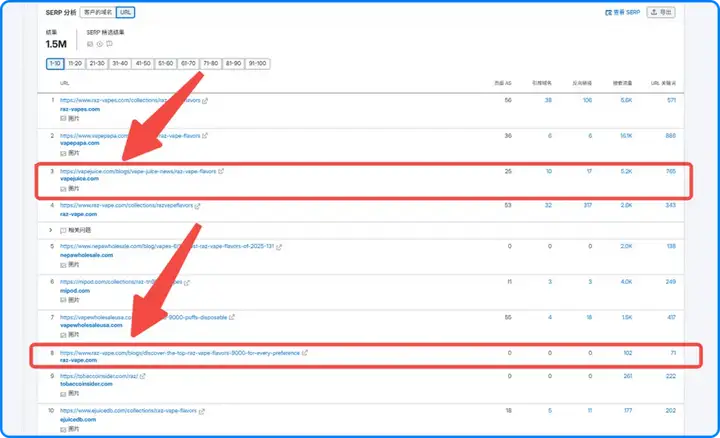Image resolution: width=720 pixels, height=438 pixels.
Task: Open external link icon for vapejuice.com URL
Action: 221,171
